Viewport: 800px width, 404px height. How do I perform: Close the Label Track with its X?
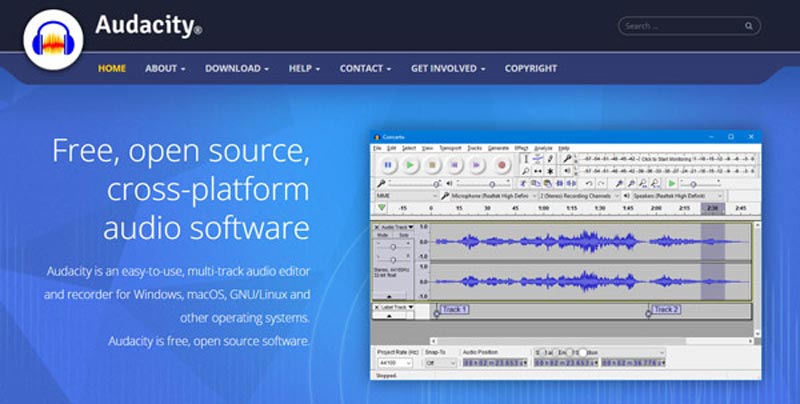pyautogui.click(x=377, y=307)
